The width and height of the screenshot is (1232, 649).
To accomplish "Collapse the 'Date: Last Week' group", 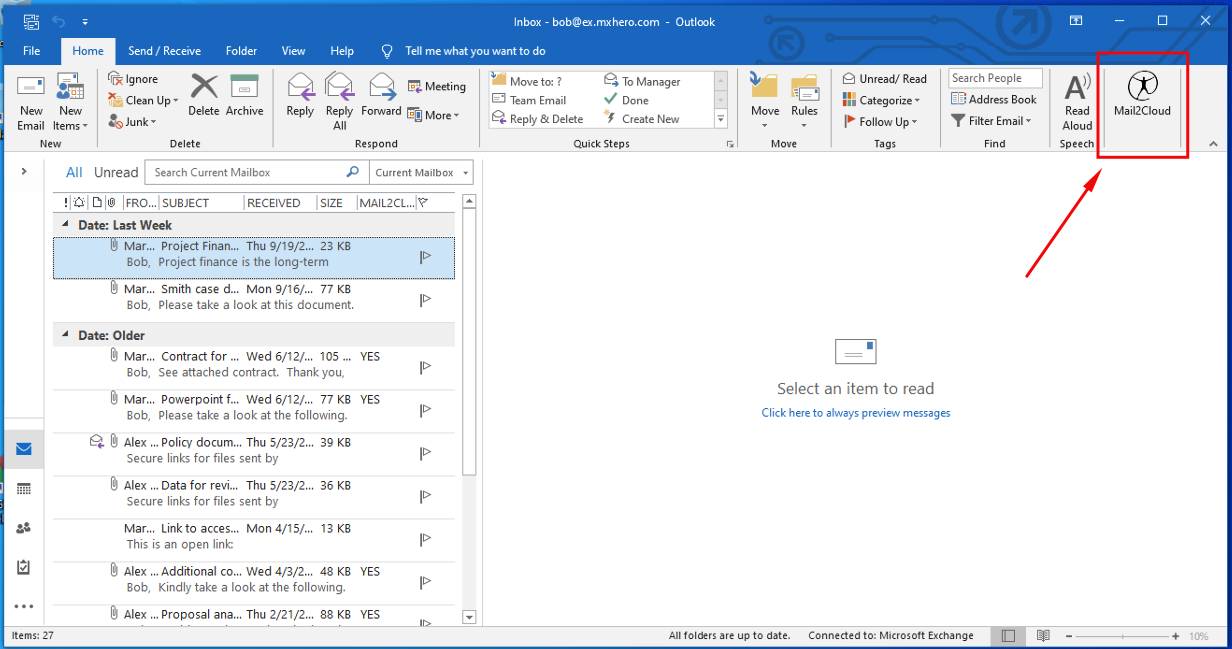I will (66, 225).
